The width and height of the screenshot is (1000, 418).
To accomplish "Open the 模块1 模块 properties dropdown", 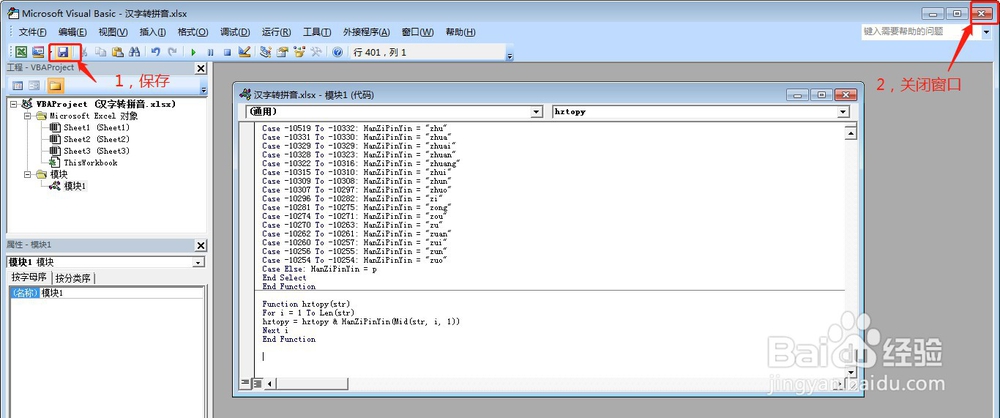I will [198, 262].
